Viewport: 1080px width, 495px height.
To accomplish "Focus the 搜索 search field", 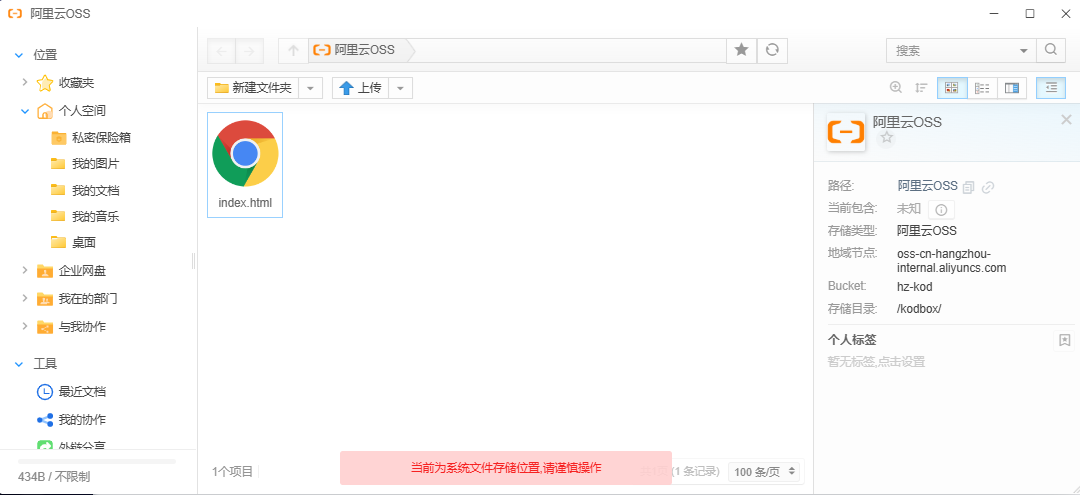I will pyautogui.click(x=954, y=50).
